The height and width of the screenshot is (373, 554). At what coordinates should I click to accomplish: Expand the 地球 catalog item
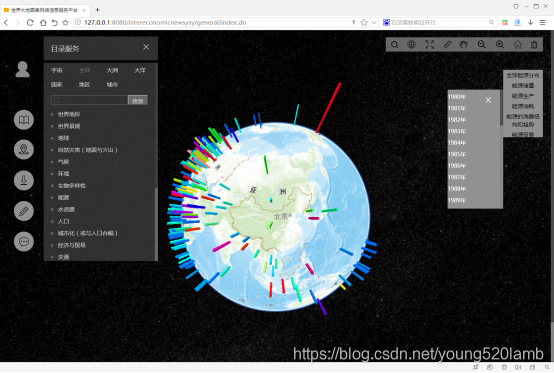(63, 138)
